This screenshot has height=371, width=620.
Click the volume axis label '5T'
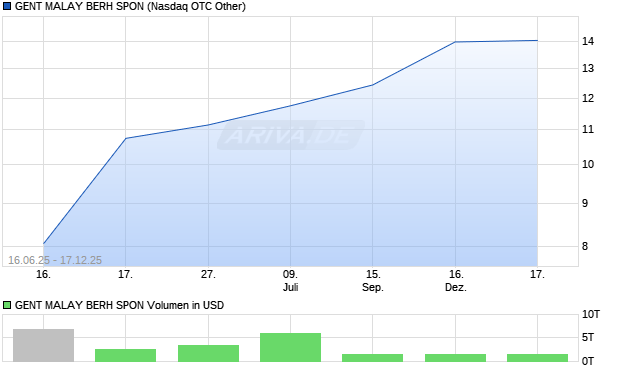[588, 337]
